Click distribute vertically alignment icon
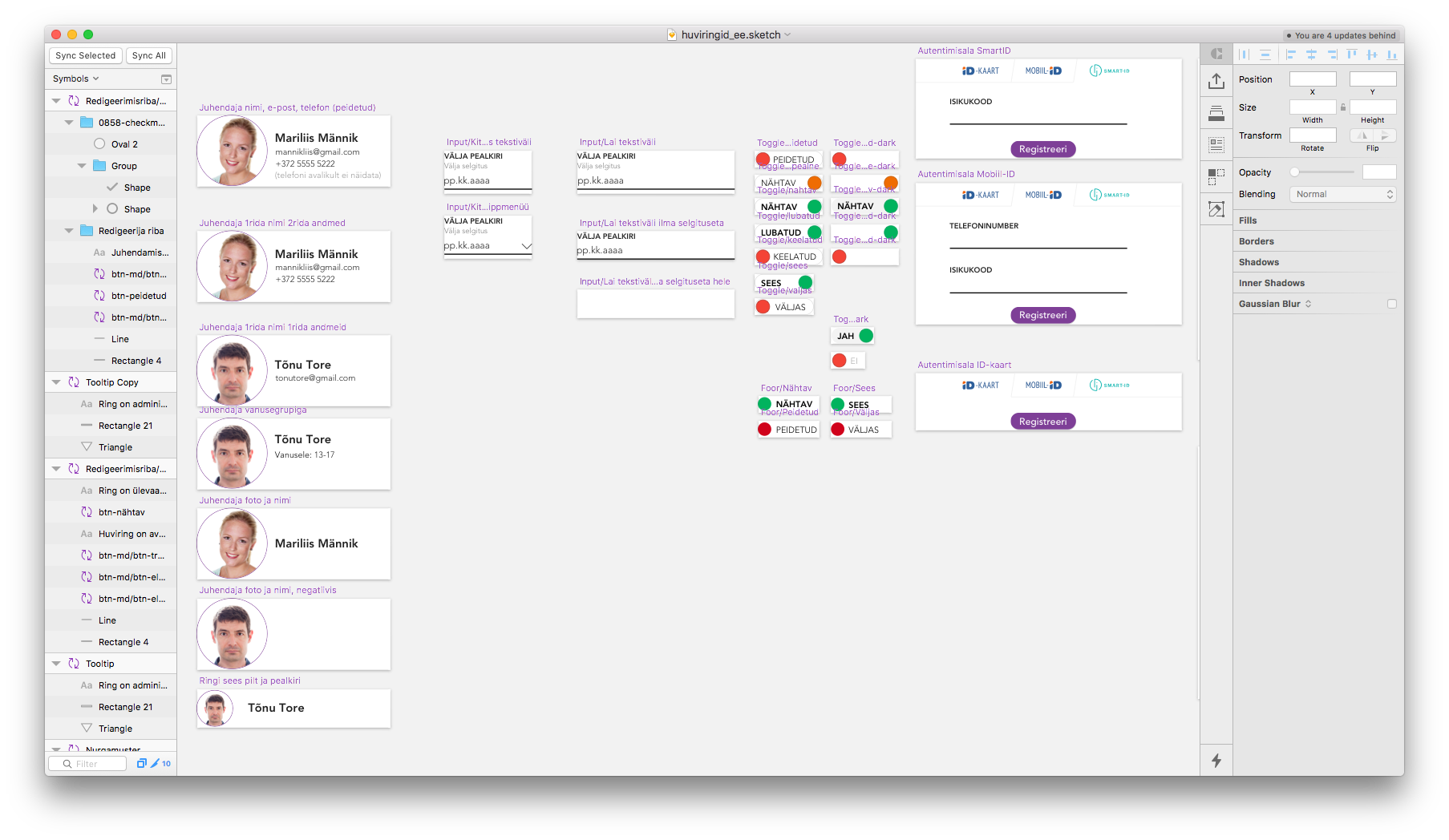This screenshot has height=840, width=1449. [1265, 55]
